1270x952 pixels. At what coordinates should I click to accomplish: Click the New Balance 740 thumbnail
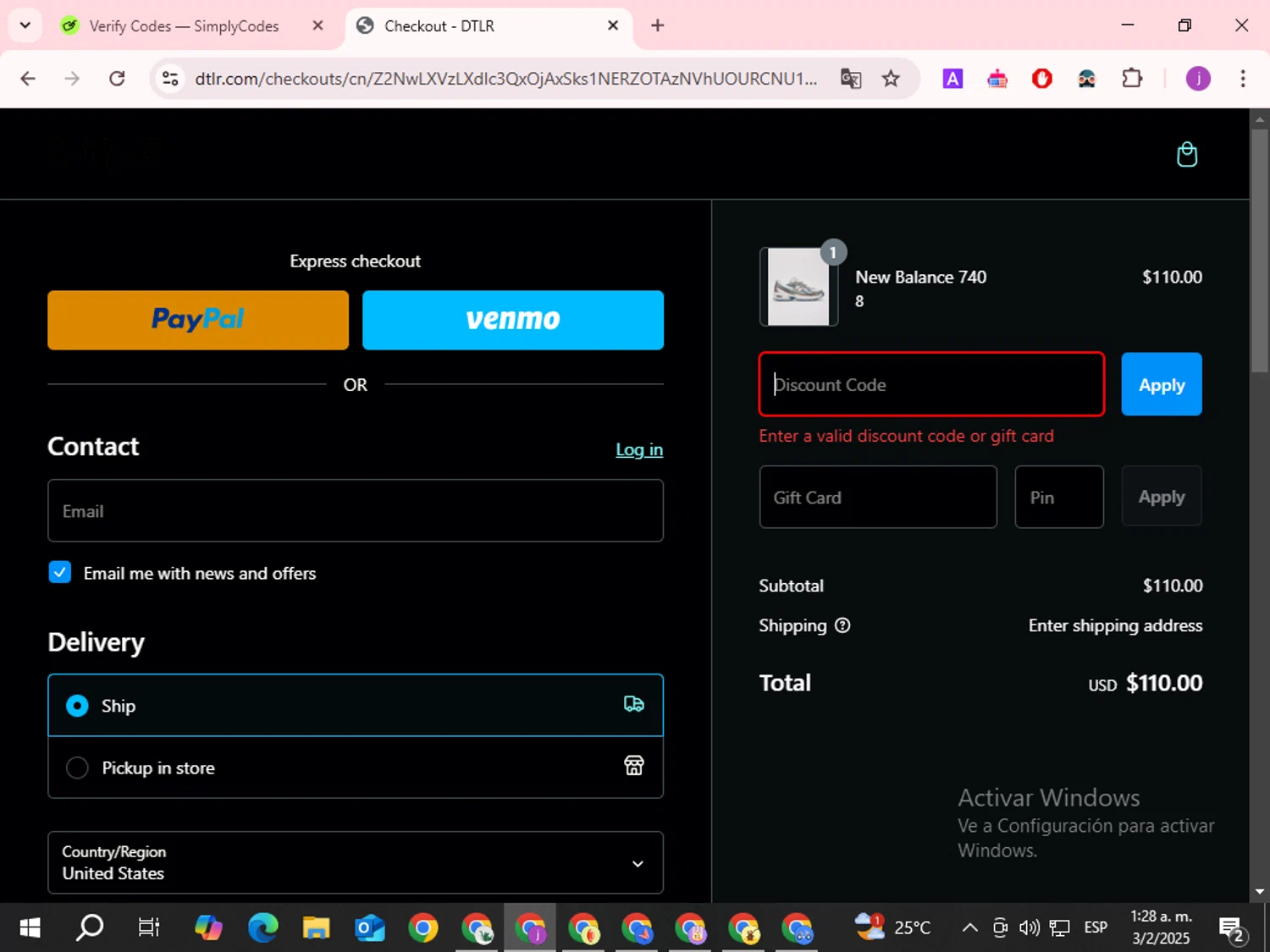point(798,287)
